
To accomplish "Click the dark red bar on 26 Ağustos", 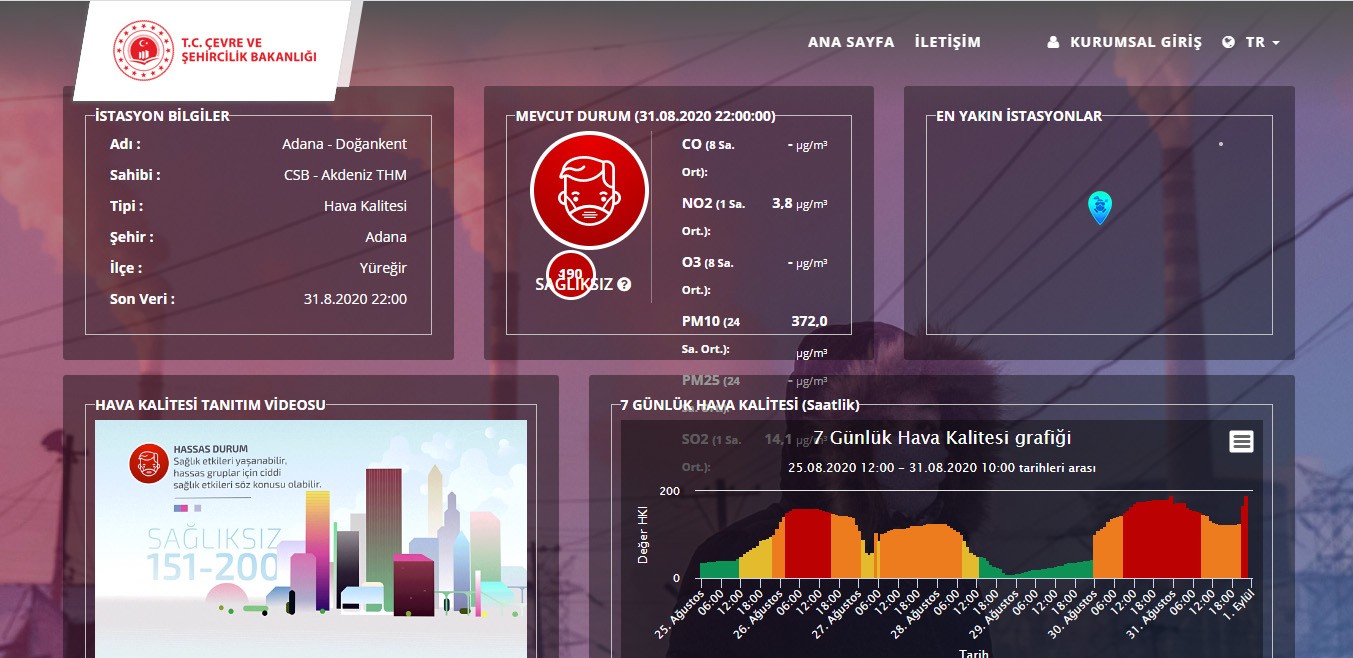I will point(807,545).
